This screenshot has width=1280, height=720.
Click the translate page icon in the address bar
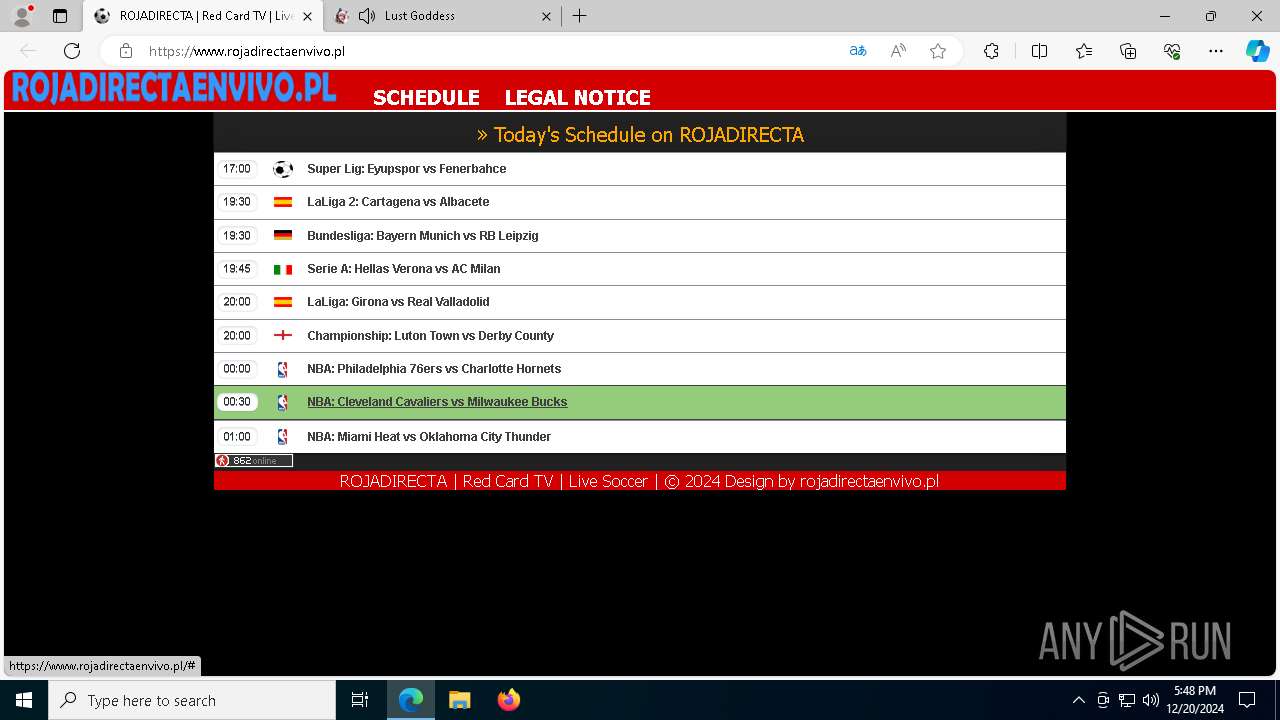click(x=858, y=51)
